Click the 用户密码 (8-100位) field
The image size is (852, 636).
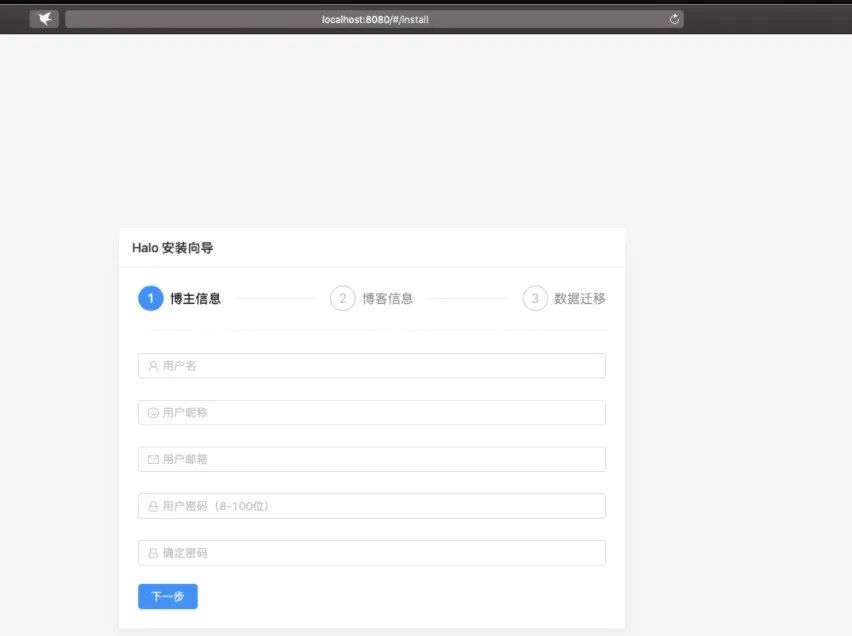click(x=372, y=506)
